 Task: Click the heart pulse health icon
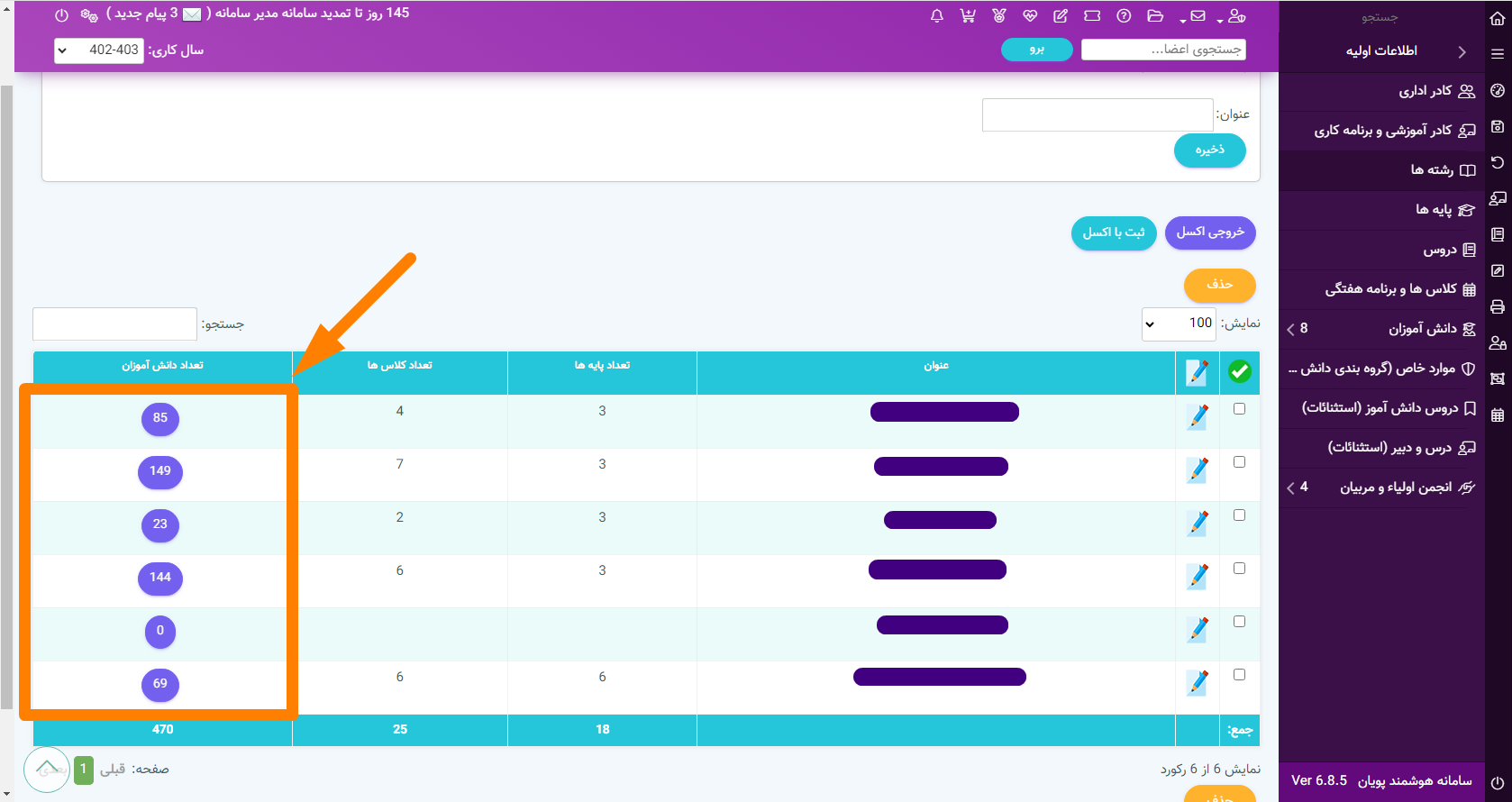(x=1030, y=16)
